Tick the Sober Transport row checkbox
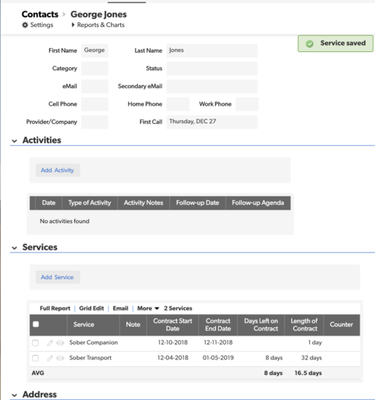 click(x=35, y=358)
